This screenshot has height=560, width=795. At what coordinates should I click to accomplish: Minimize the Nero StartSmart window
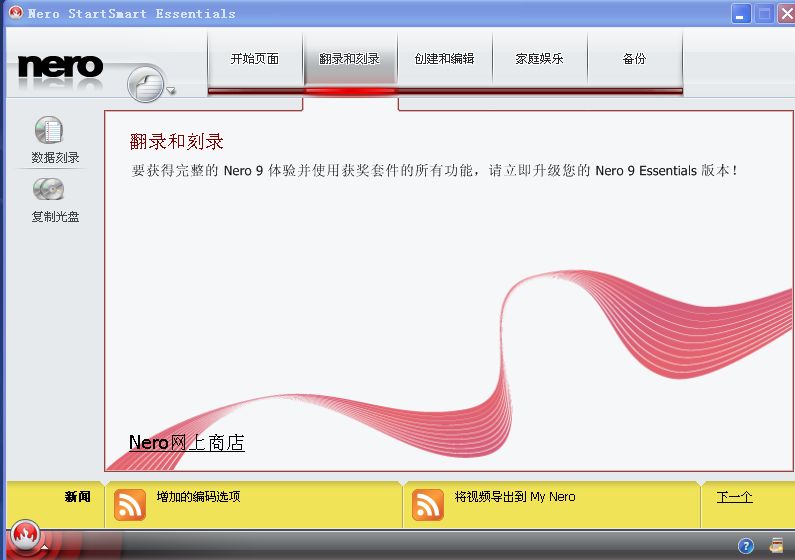pos(740,14)
